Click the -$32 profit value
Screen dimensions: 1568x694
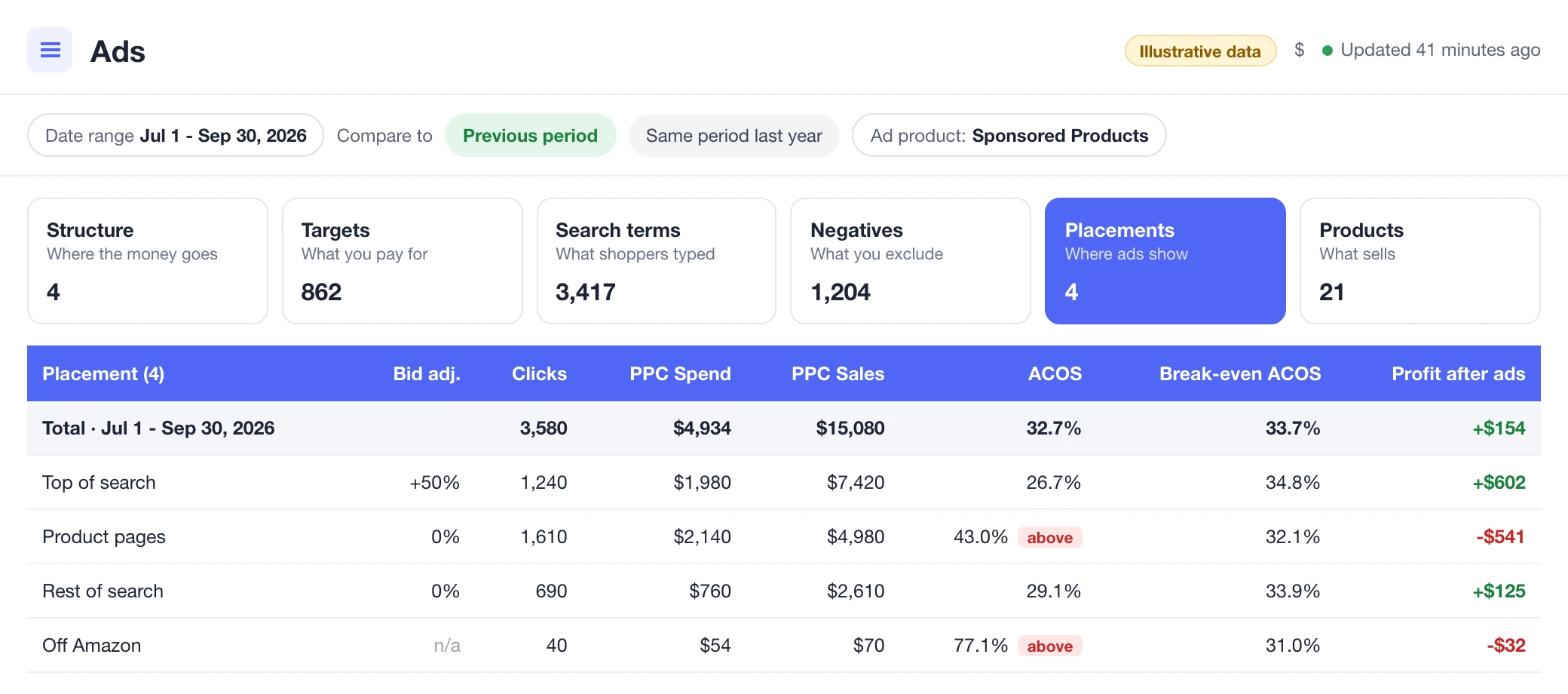pyautogui.click(x=1505, y=645)
